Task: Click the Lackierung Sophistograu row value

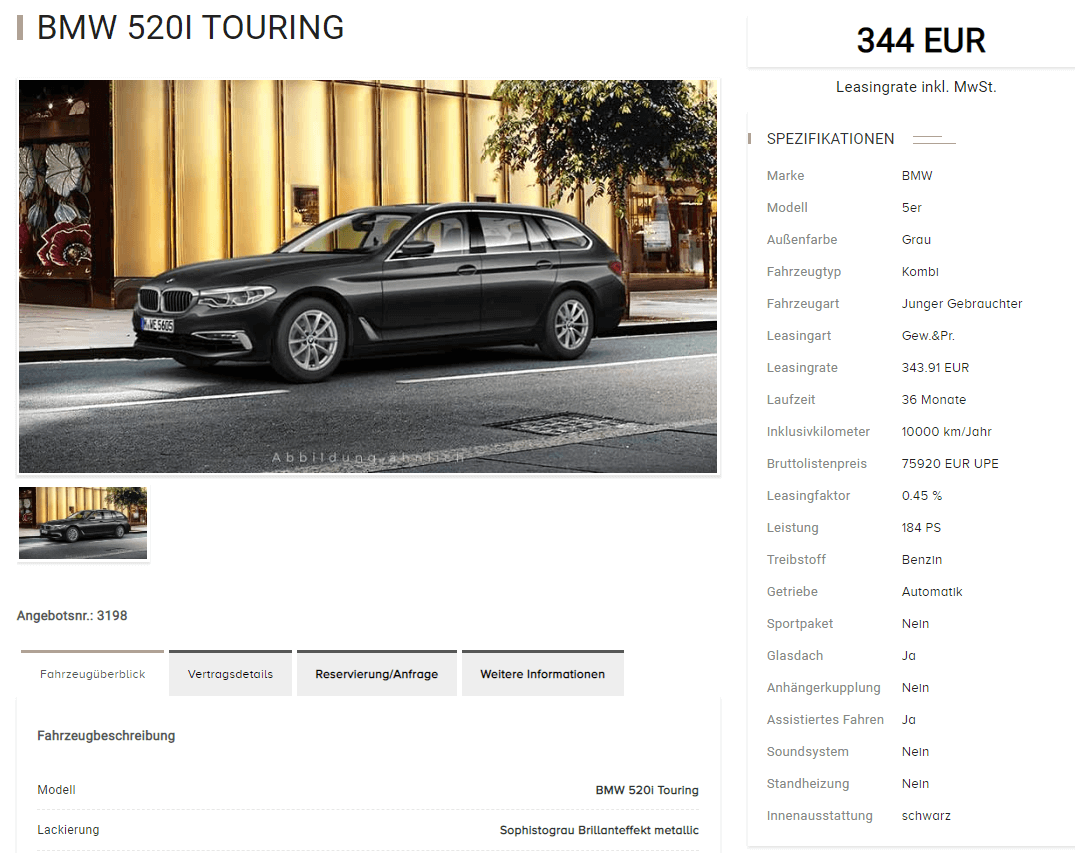Action: pos(599,830)
